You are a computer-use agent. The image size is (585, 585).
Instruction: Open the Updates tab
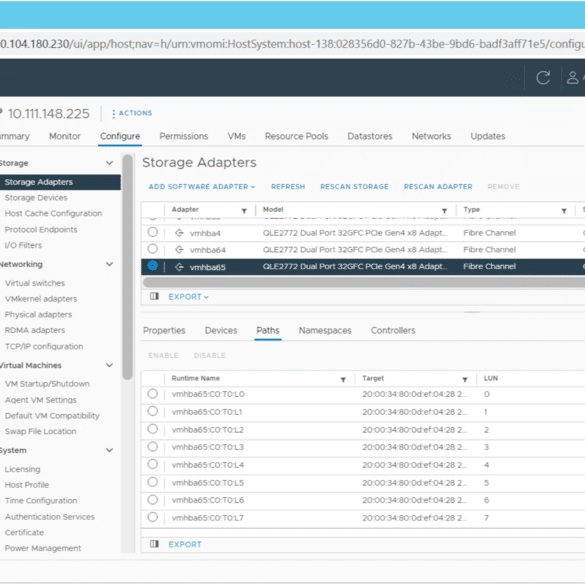488,136
